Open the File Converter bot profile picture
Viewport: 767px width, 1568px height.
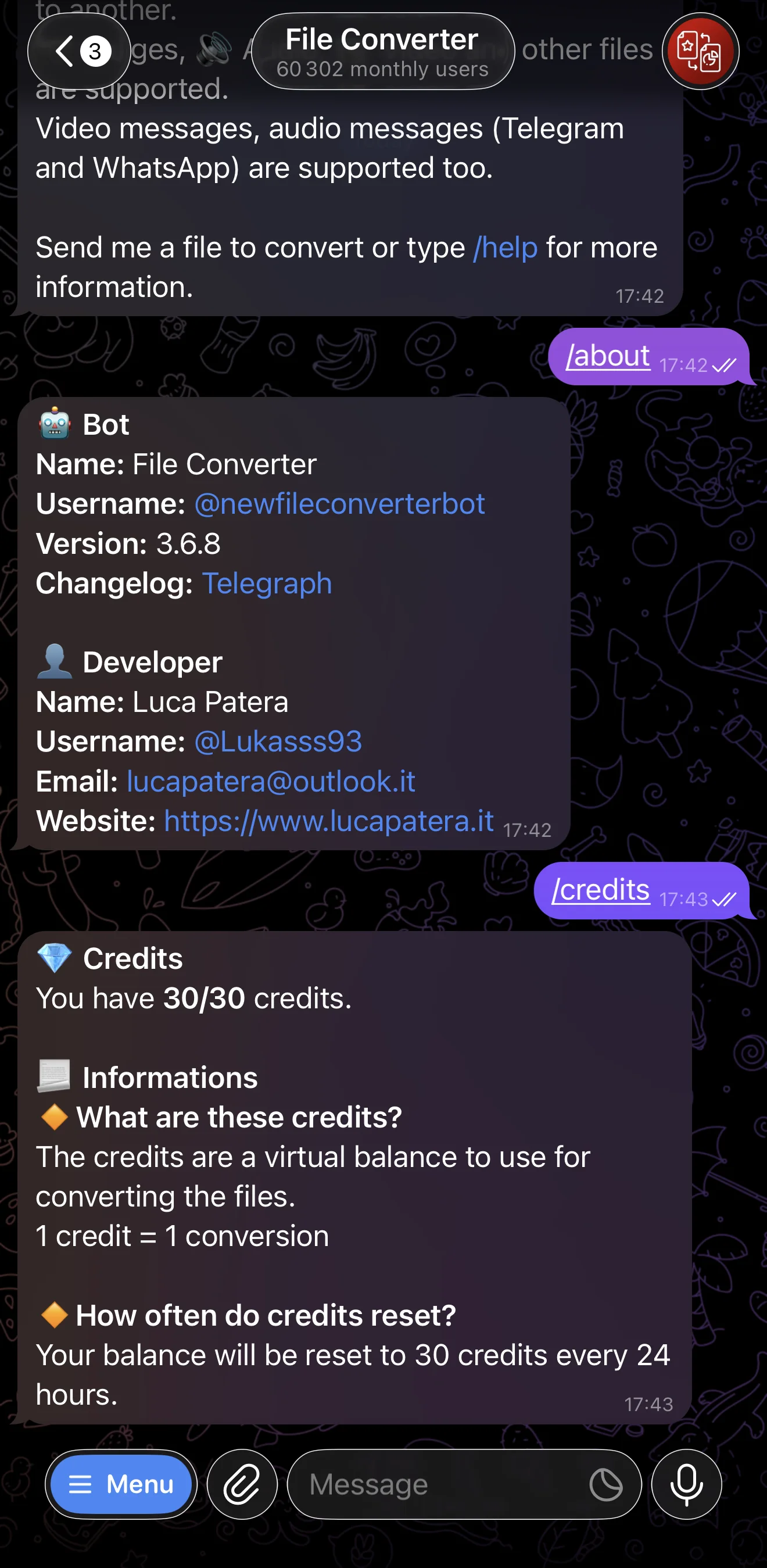point(700,51)
